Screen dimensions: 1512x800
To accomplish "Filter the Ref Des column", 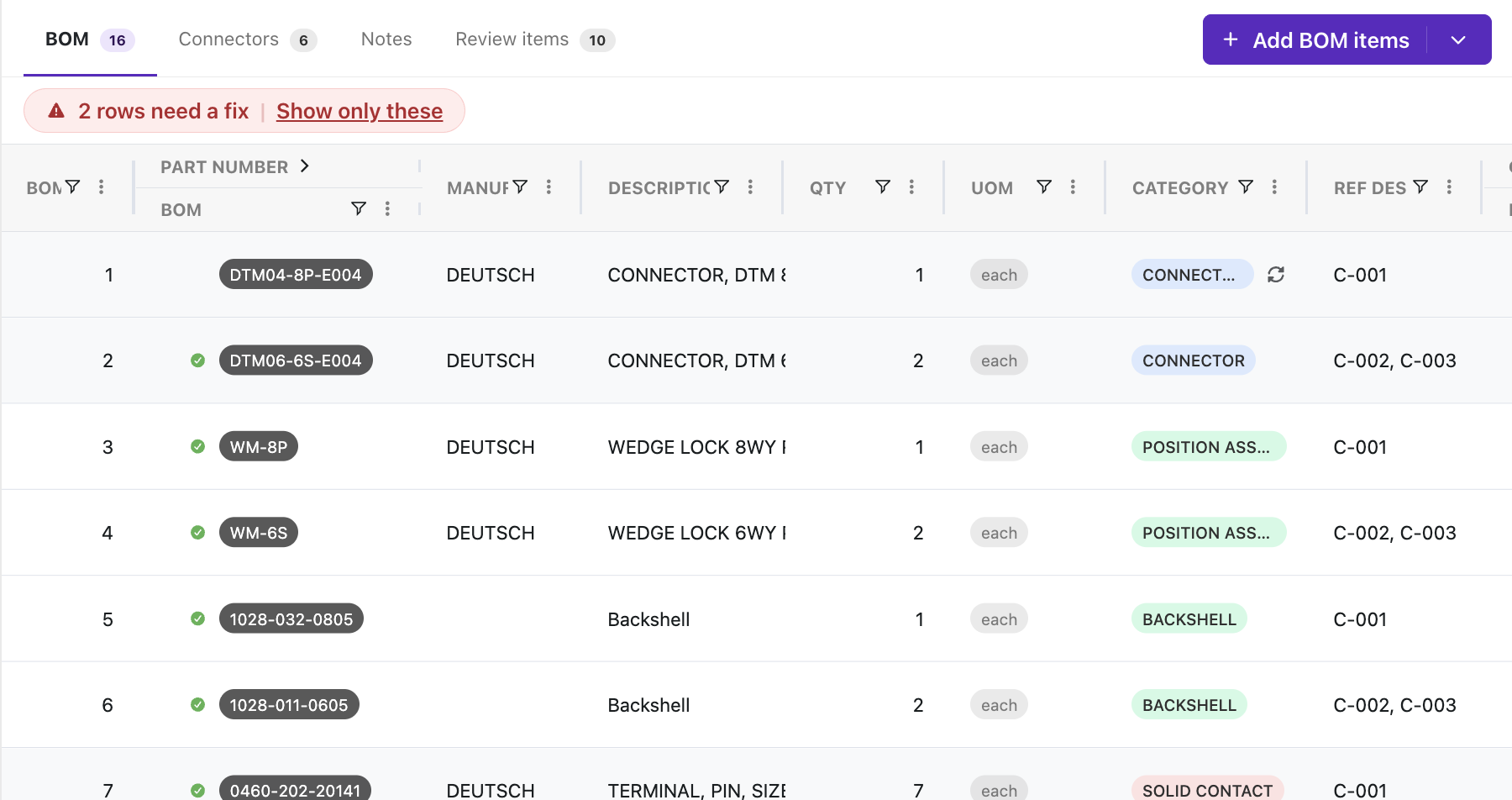I will 1420,187.
